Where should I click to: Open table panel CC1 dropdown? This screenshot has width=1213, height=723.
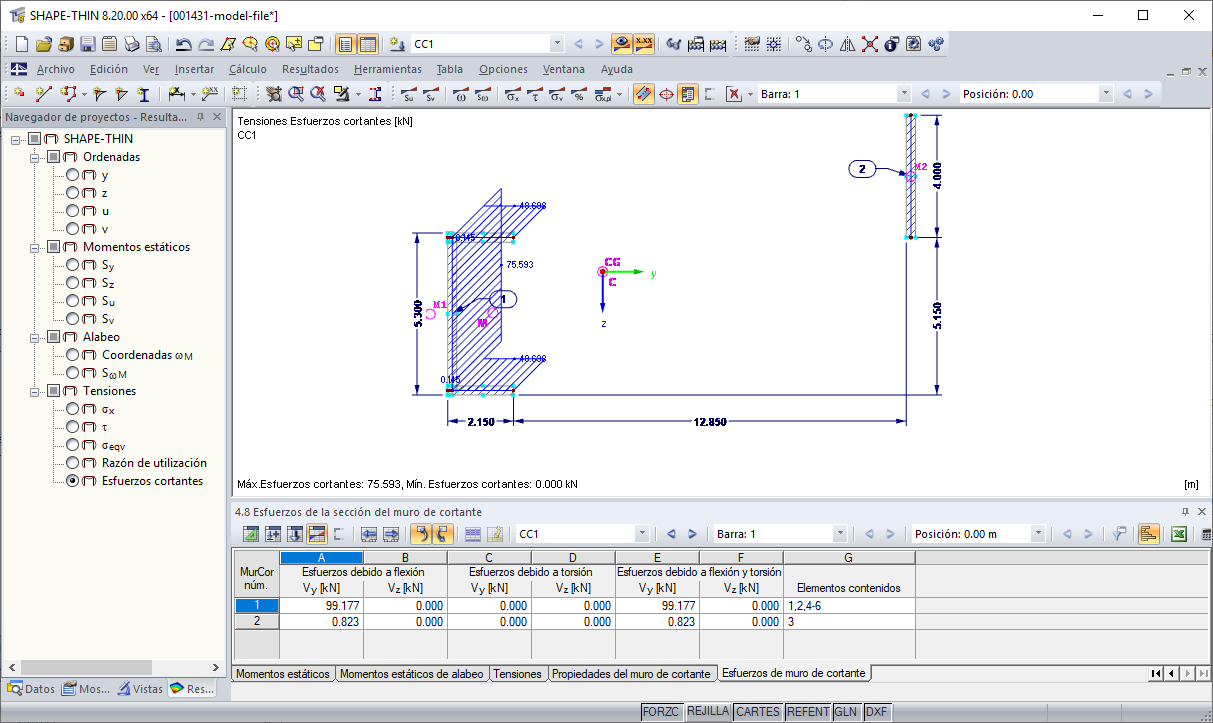(641, 534)
